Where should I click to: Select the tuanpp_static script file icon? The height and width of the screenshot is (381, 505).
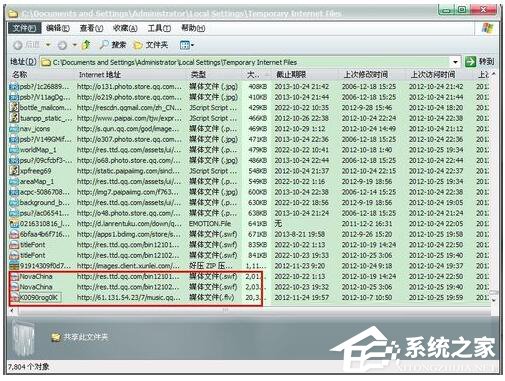[14, 118]
